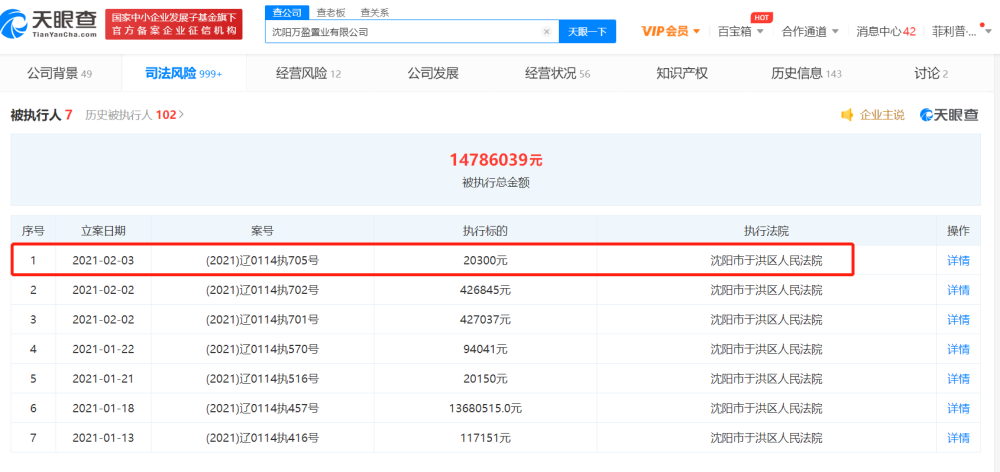
Task: Click the filing date 2021-01-18
Action: tap(103, 408)
